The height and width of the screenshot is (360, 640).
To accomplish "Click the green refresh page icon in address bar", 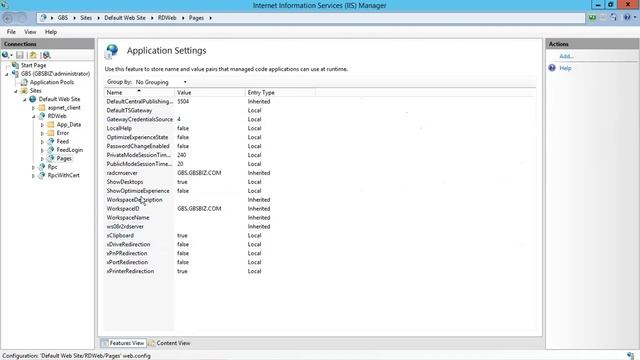I will pyautogui.click(x=592, y=18).
